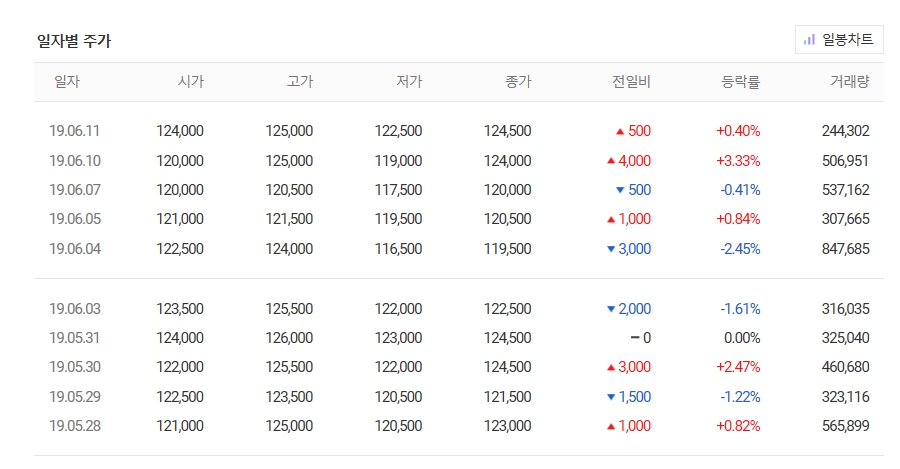Click volume 325,040 for 19.05.31
900x469 pixels.
pyautogui.click(x=845, y=338)
